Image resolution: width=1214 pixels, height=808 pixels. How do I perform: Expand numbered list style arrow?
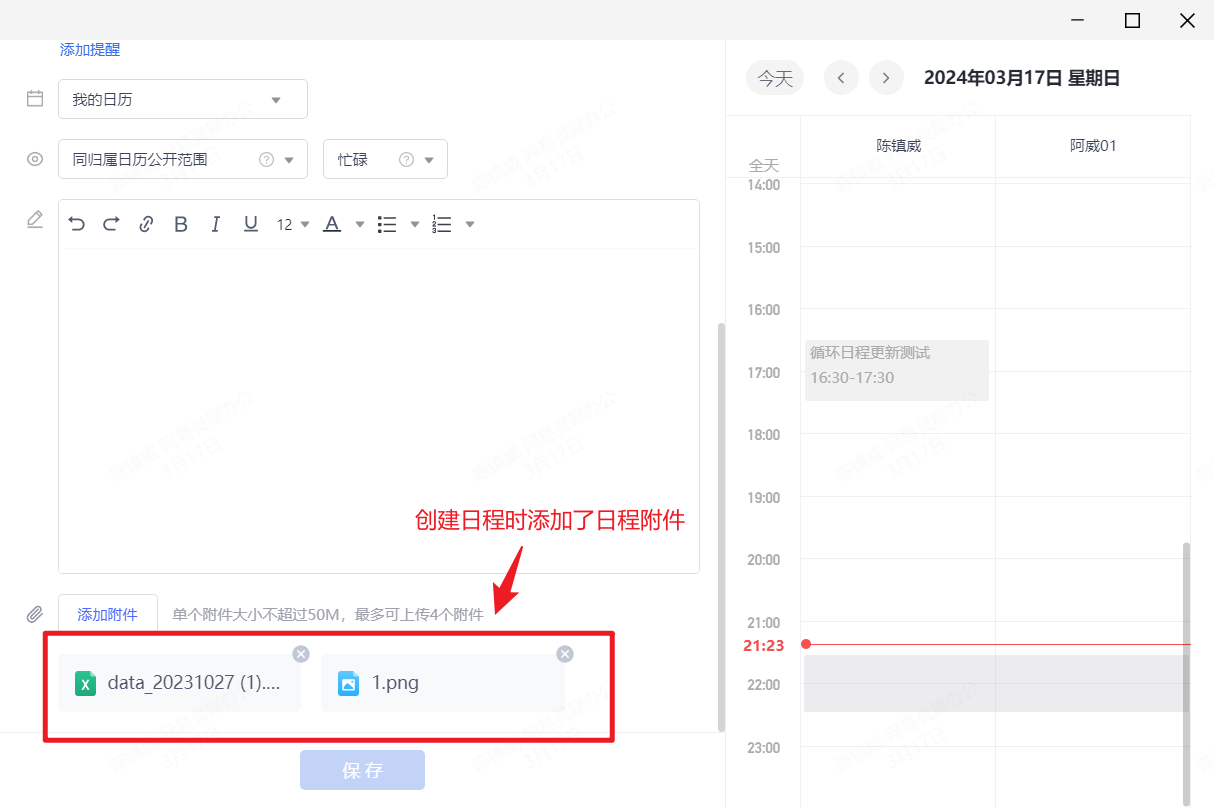(x=469, y=225)
